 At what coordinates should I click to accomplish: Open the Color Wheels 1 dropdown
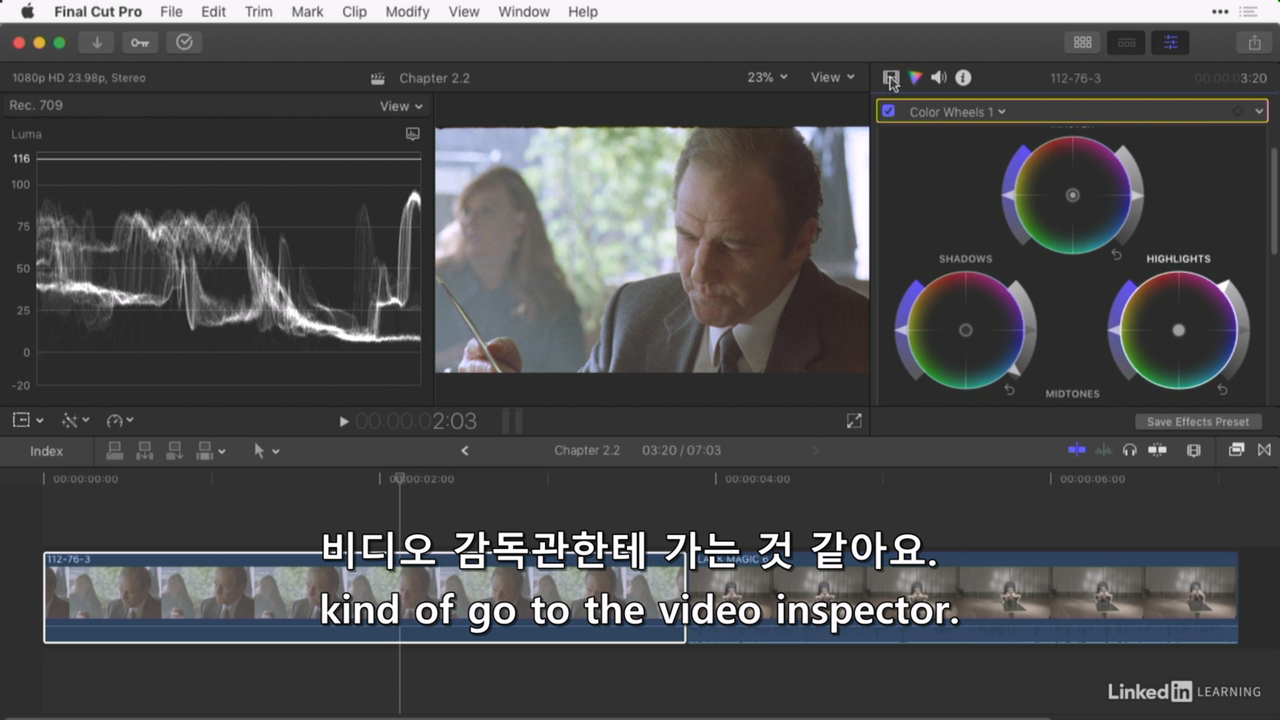[x=957, y=112]
